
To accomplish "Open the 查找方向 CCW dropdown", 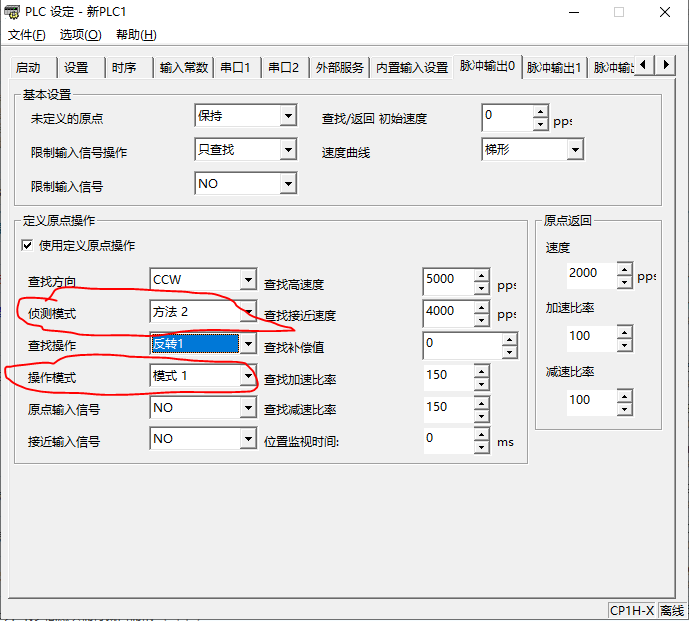I will pyautogui.click(x=247, y=280).
